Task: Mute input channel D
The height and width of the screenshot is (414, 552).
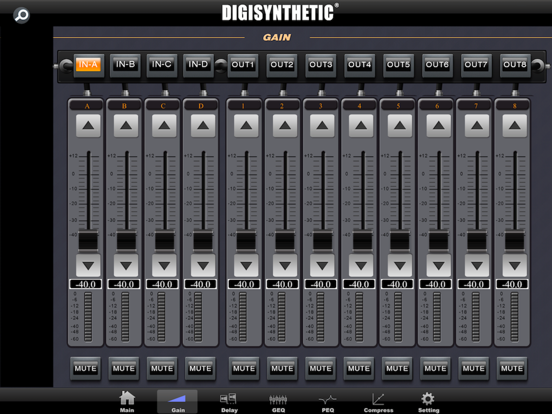Action: tap(200, 369)
